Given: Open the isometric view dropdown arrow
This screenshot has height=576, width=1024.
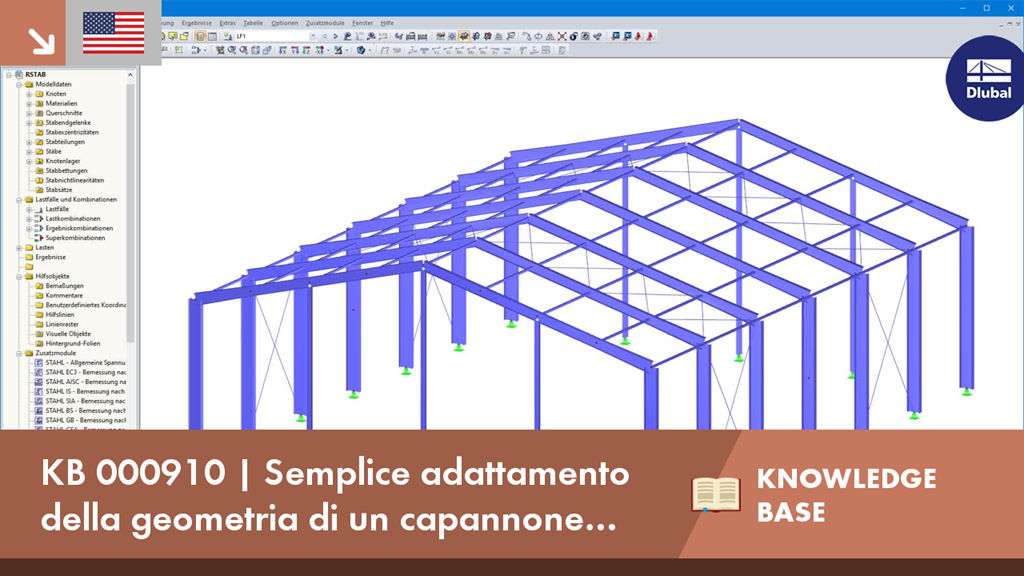Looking at the screenshot, I should pos(328,50).
